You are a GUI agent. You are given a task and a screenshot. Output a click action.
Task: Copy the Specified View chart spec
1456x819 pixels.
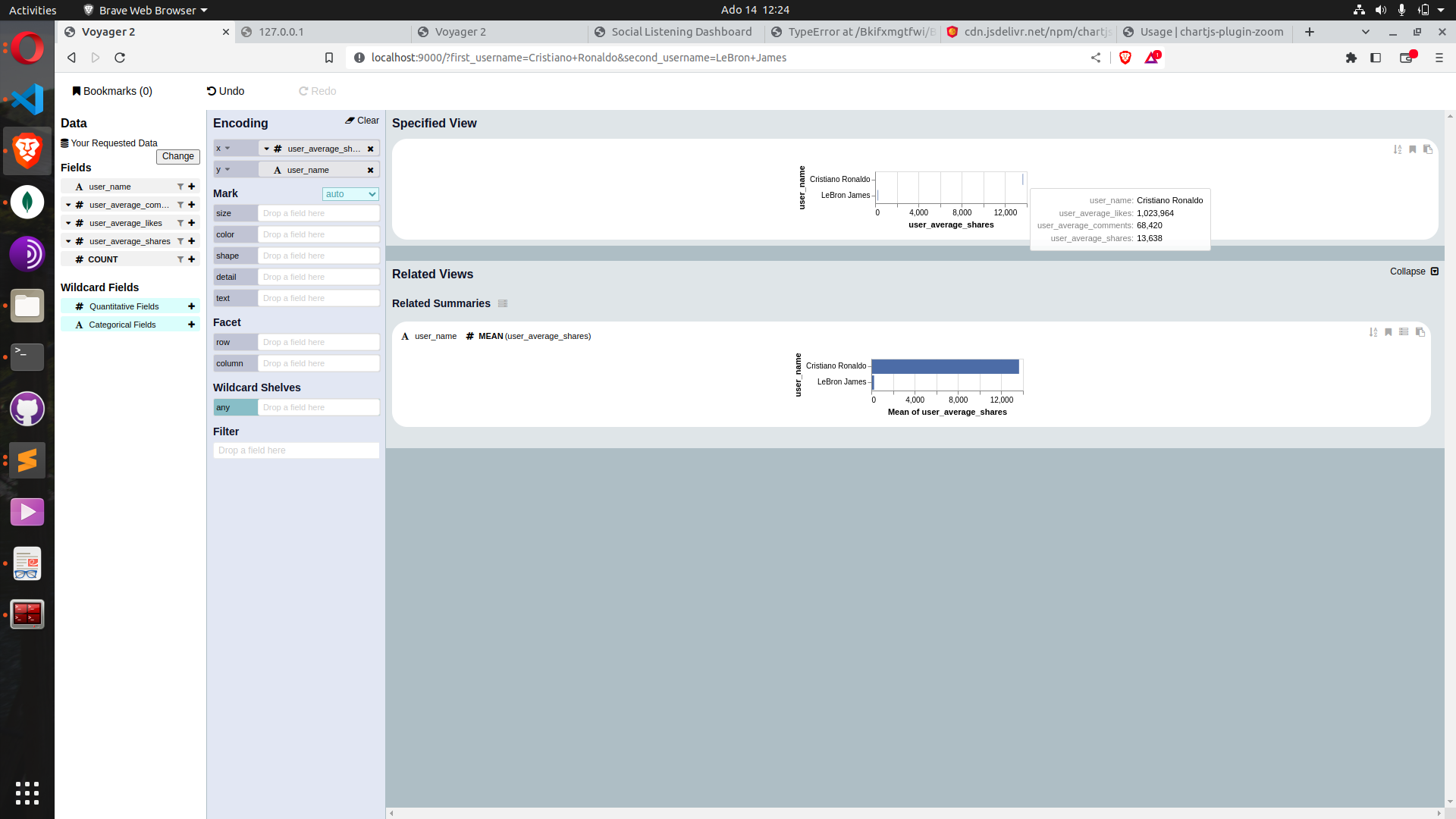[x=1428, y=149]
